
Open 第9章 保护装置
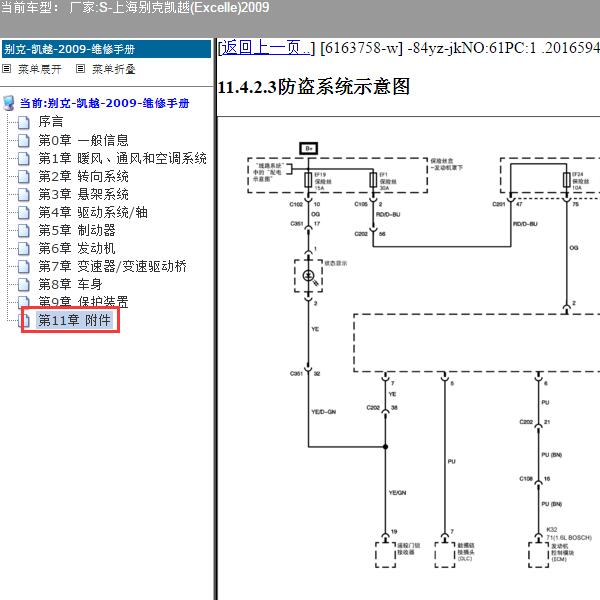[83, 302]
